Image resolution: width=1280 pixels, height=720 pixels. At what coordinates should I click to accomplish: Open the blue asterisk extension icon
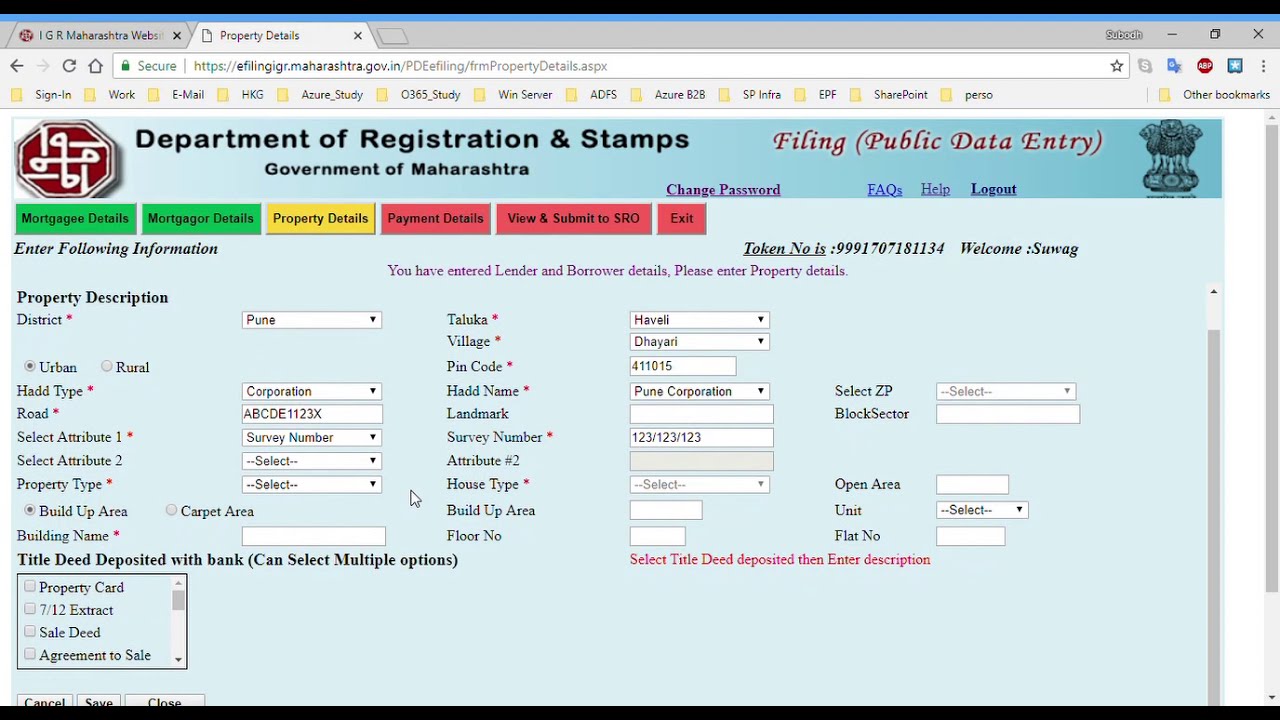point(1235,66)
